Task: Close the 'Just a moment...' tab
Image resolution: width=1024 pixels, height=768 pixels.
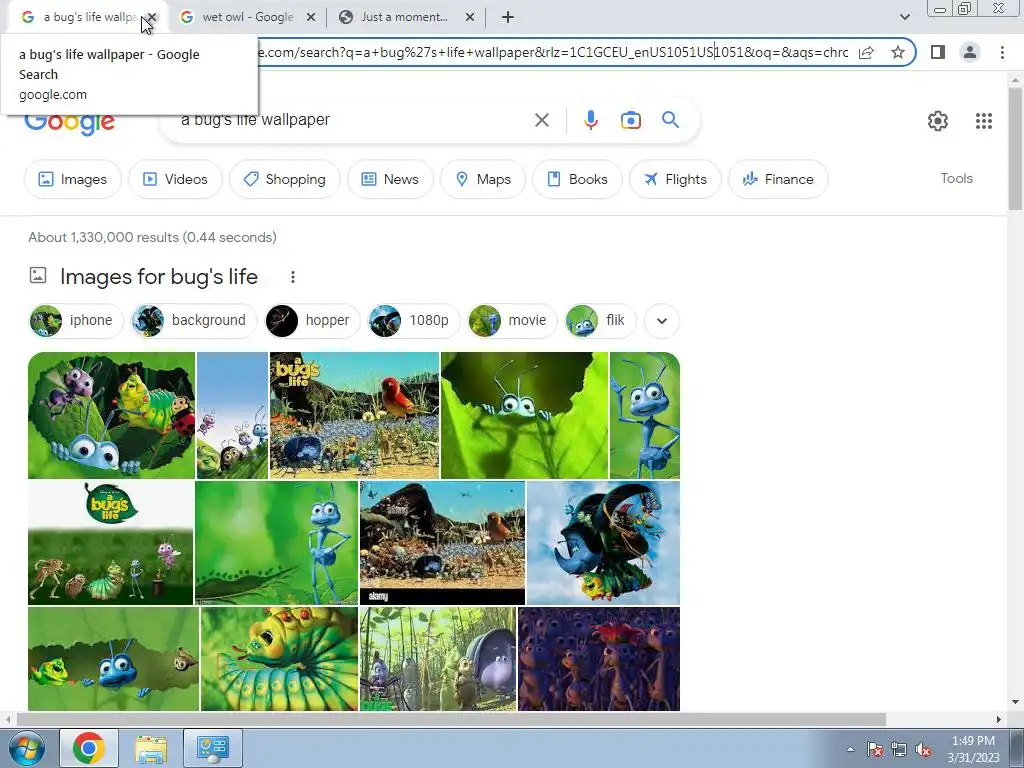Action: [x=470, y=17]
